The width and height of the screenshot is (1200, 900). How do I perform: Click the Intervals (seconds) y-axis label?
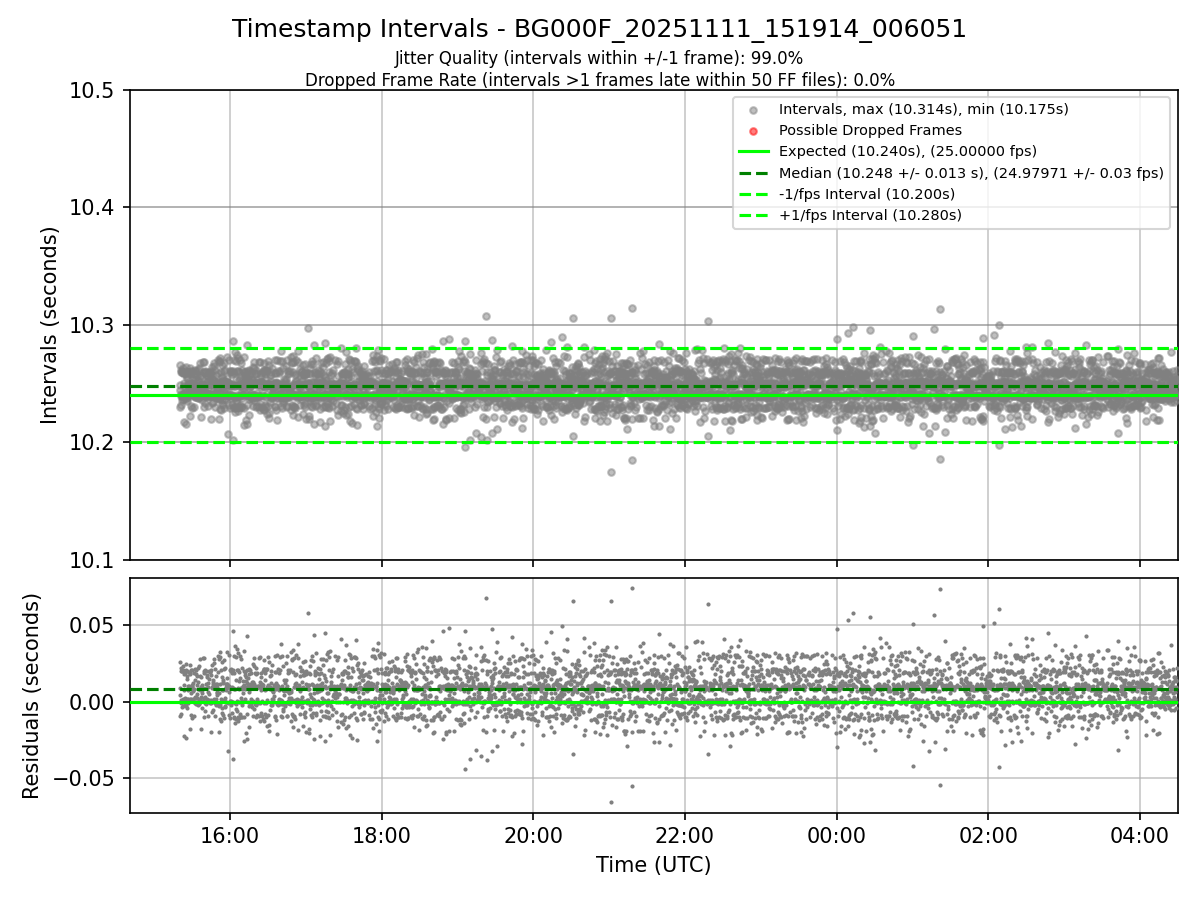click(50, 325)
